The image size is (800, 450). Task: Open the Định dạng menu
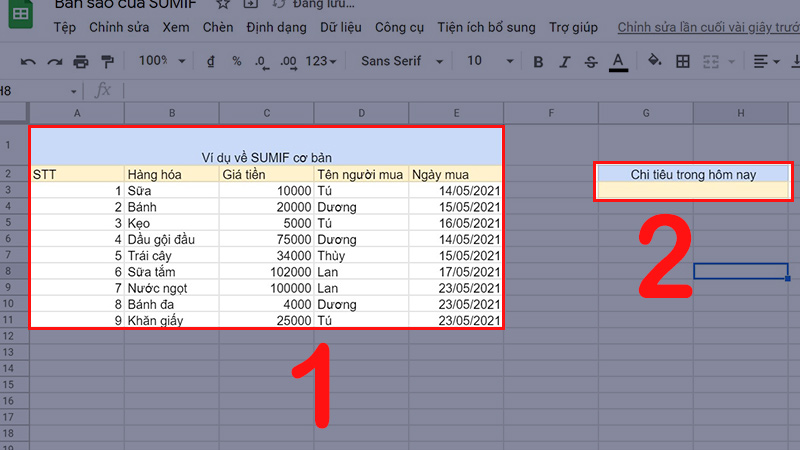click(276, 27)
